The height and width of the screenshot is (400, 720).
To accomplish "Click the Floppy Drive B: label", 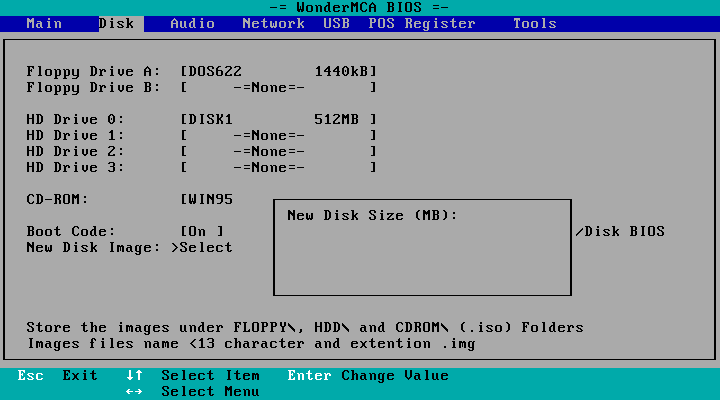I will coord(93,88).
